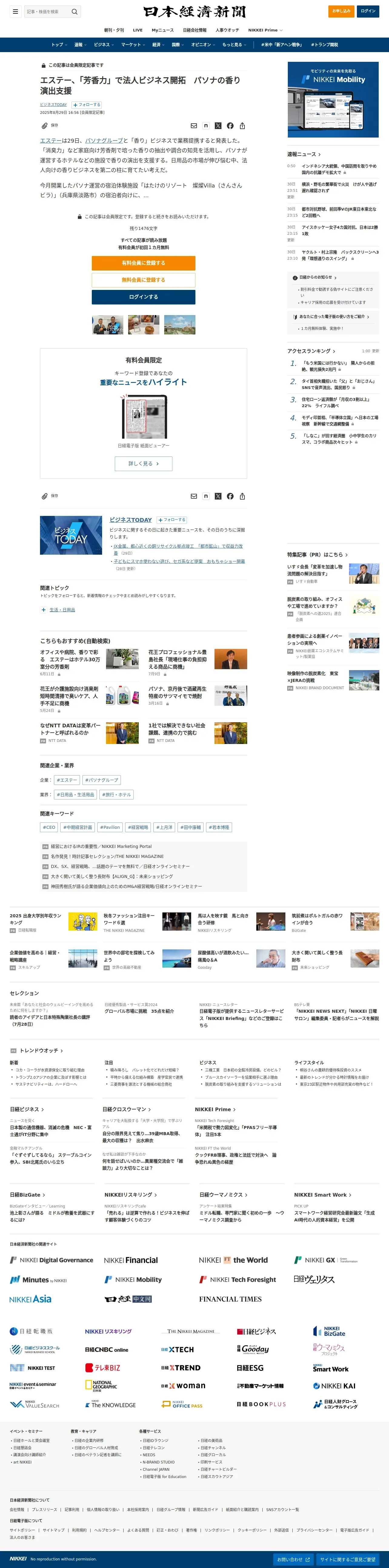
Task: Click the X share icon above the article
Action: 218,126
